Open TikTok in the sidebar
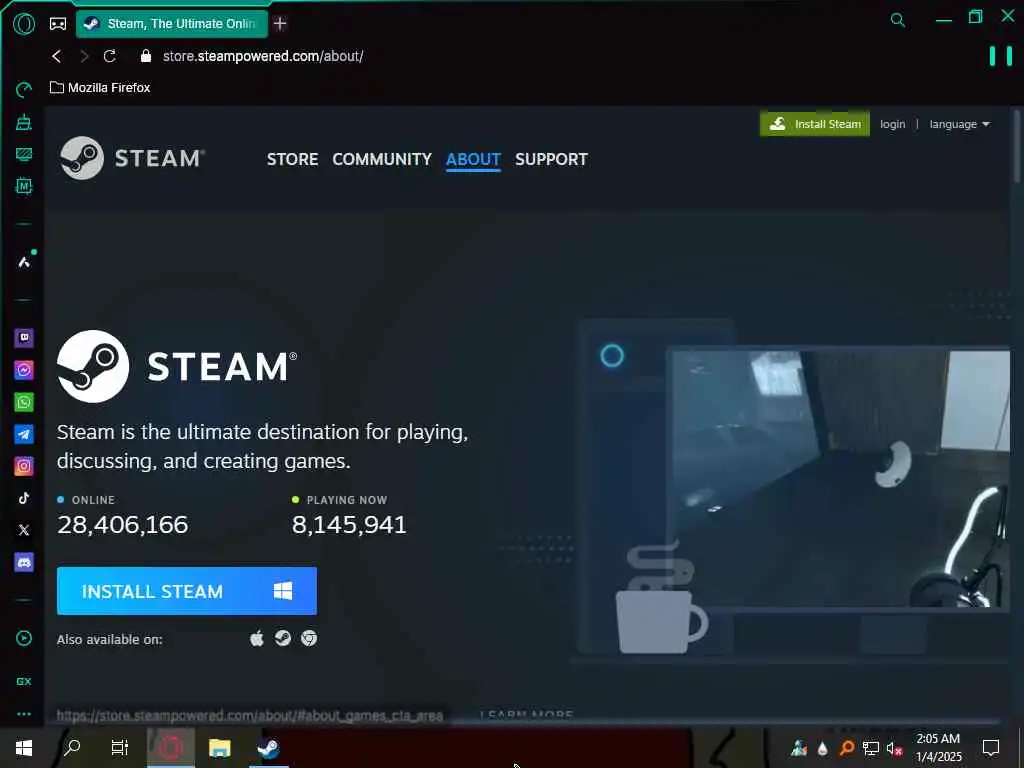Image resolution: width=1024 pixels, height=768 pixels. coord(24,498)
